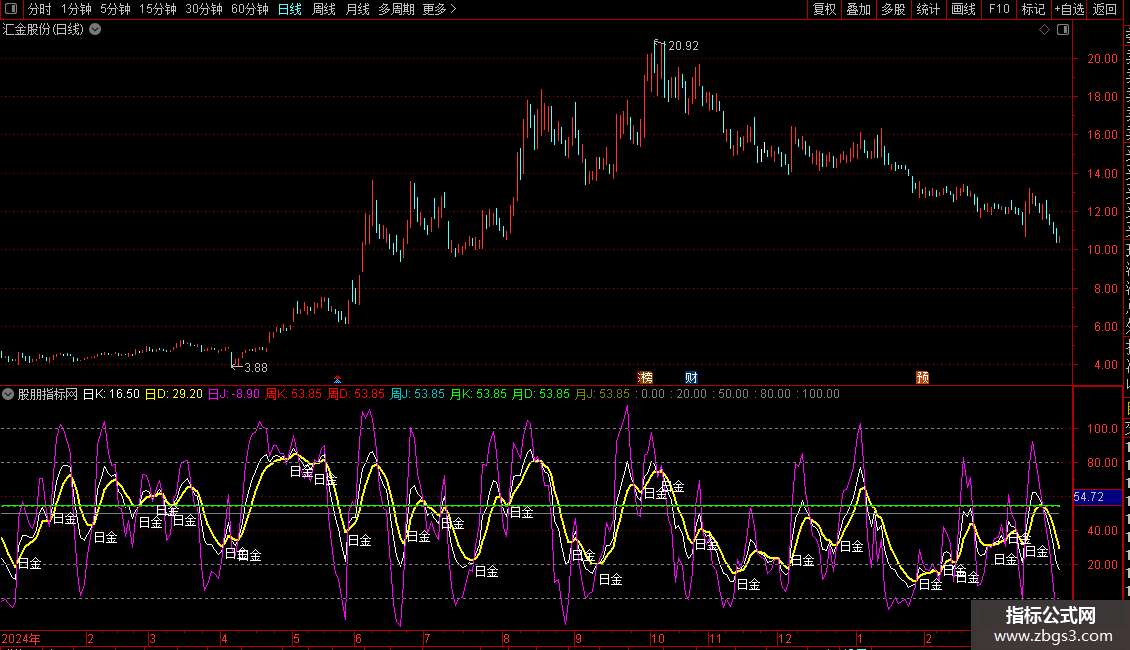Image resolution: width=1130 pixels, height=650 pixels.
Task: Switch to the 周线 weekly chart tab
Action: point(324,9)
